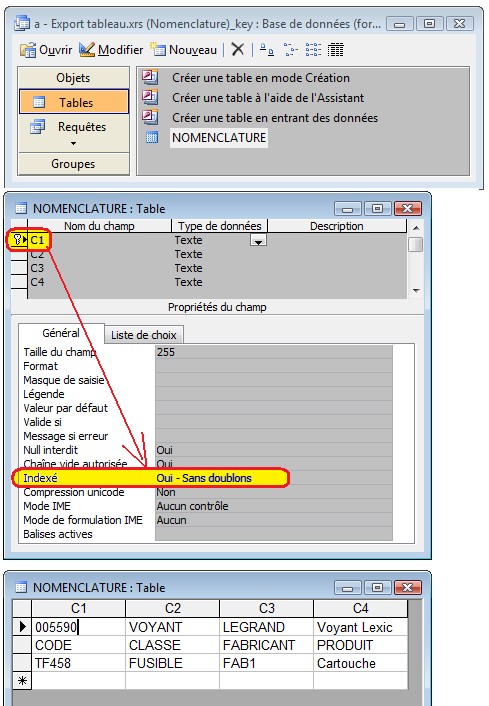Open the Type de données dropdown for C1
This screenshot has width=489, height=706.
coord(258,240)
